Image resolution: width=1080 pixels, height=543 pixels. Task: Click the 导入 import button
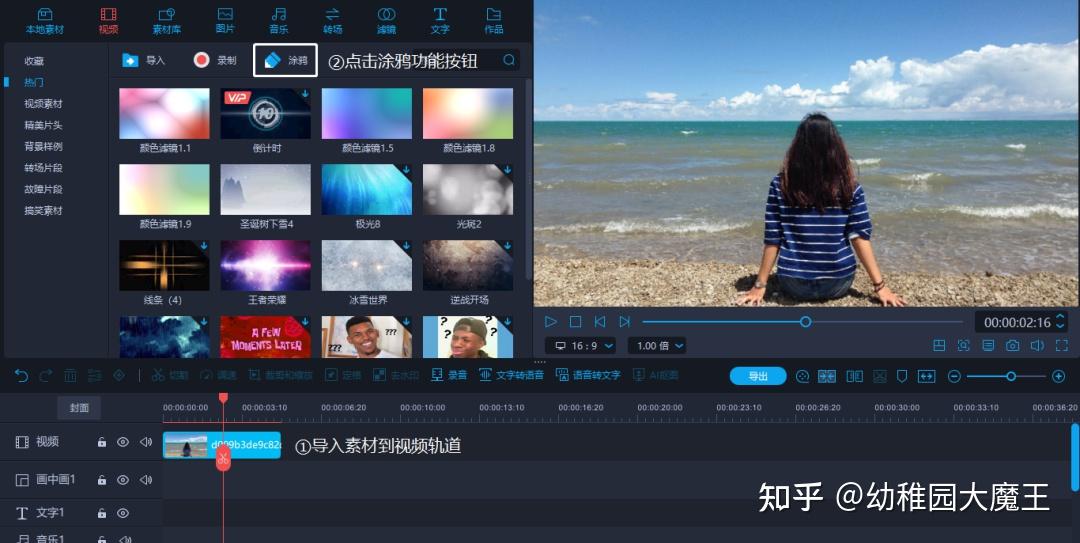click(144, 61)
